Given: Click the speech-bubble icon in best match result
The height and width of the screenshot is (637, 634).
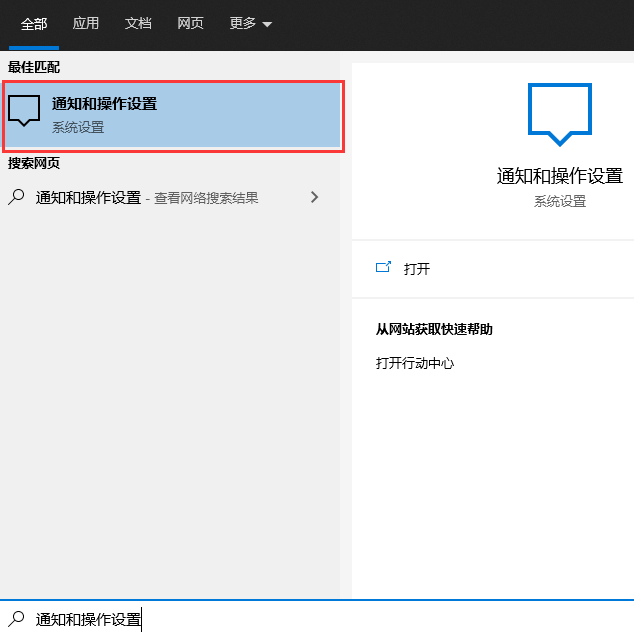Looking at the screenshot, I should tap(24, 112).
